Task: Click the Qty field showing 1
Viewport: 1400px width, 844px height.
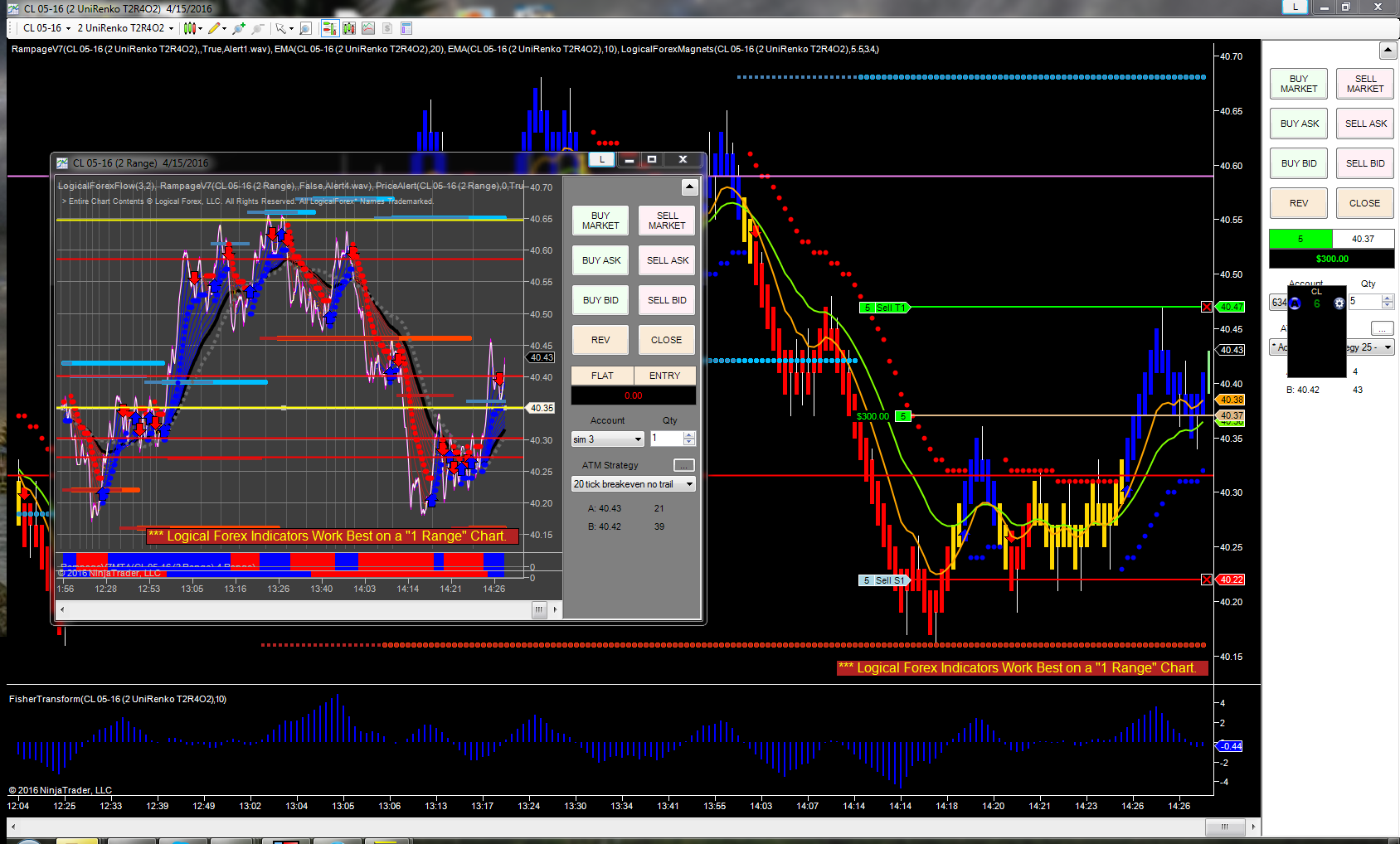Action: [667, 439]
